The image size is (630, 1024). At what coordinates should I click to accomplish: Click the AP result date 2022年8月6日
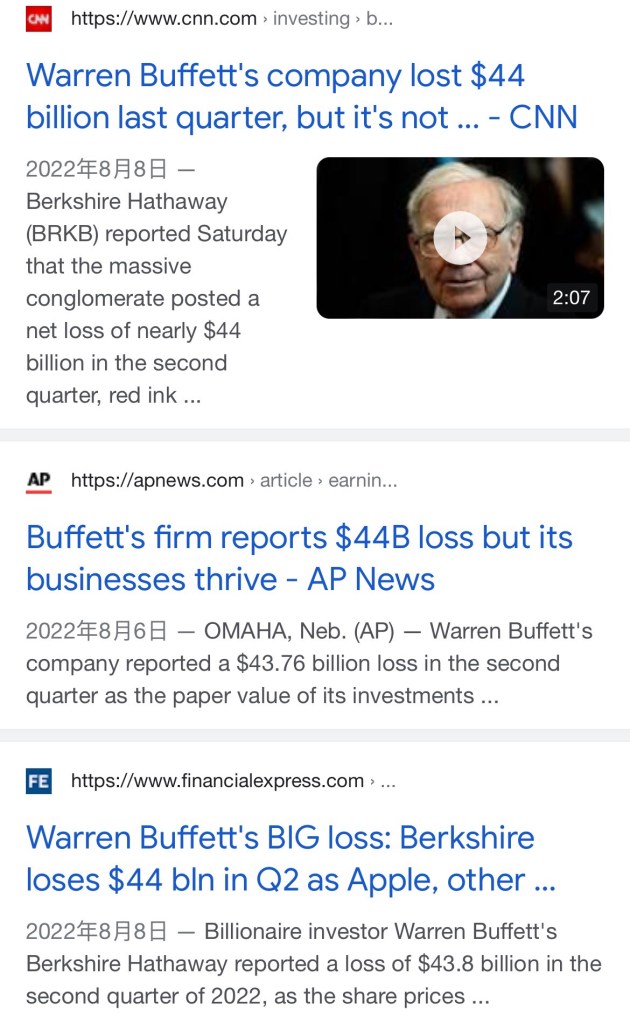point(95,631)
